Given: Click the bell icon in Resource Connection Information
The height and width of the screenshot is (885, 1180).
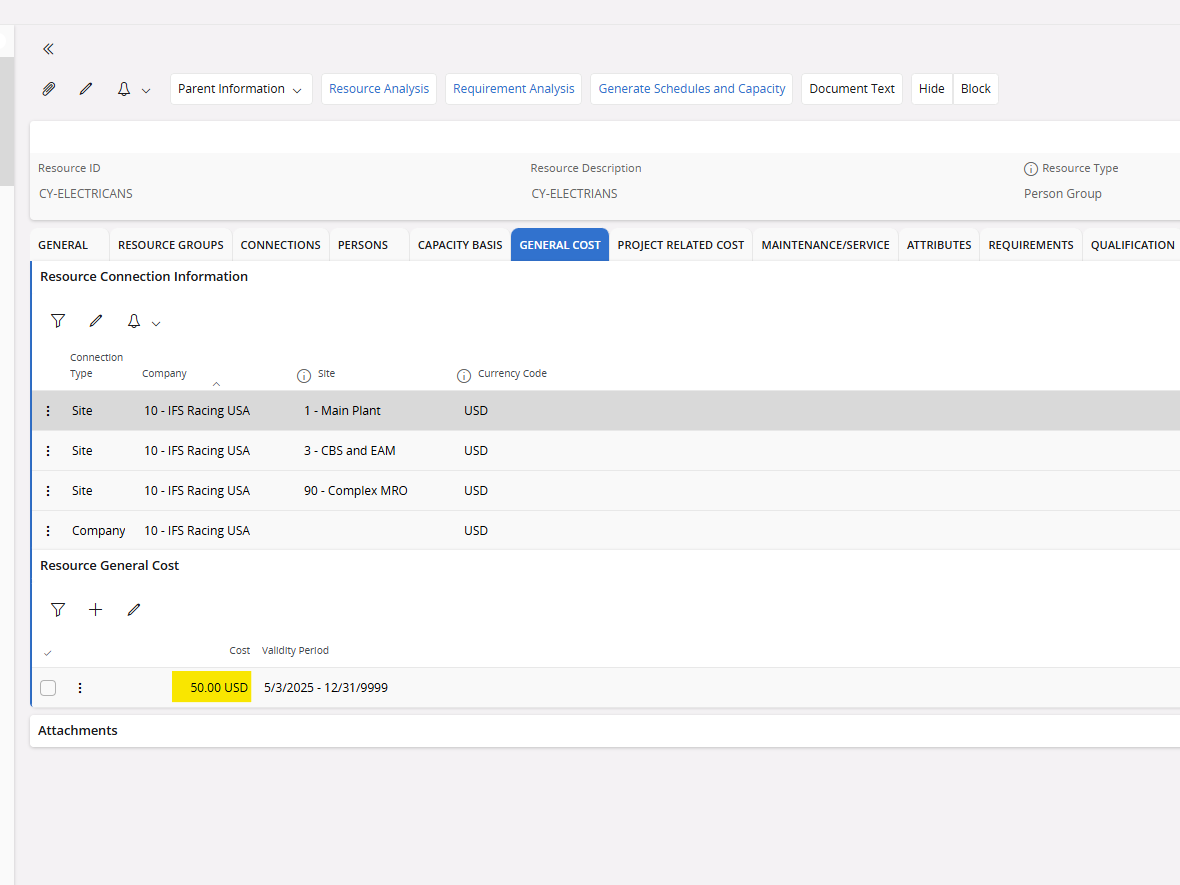Looking at the screenshot, I should tap(134, 321).
